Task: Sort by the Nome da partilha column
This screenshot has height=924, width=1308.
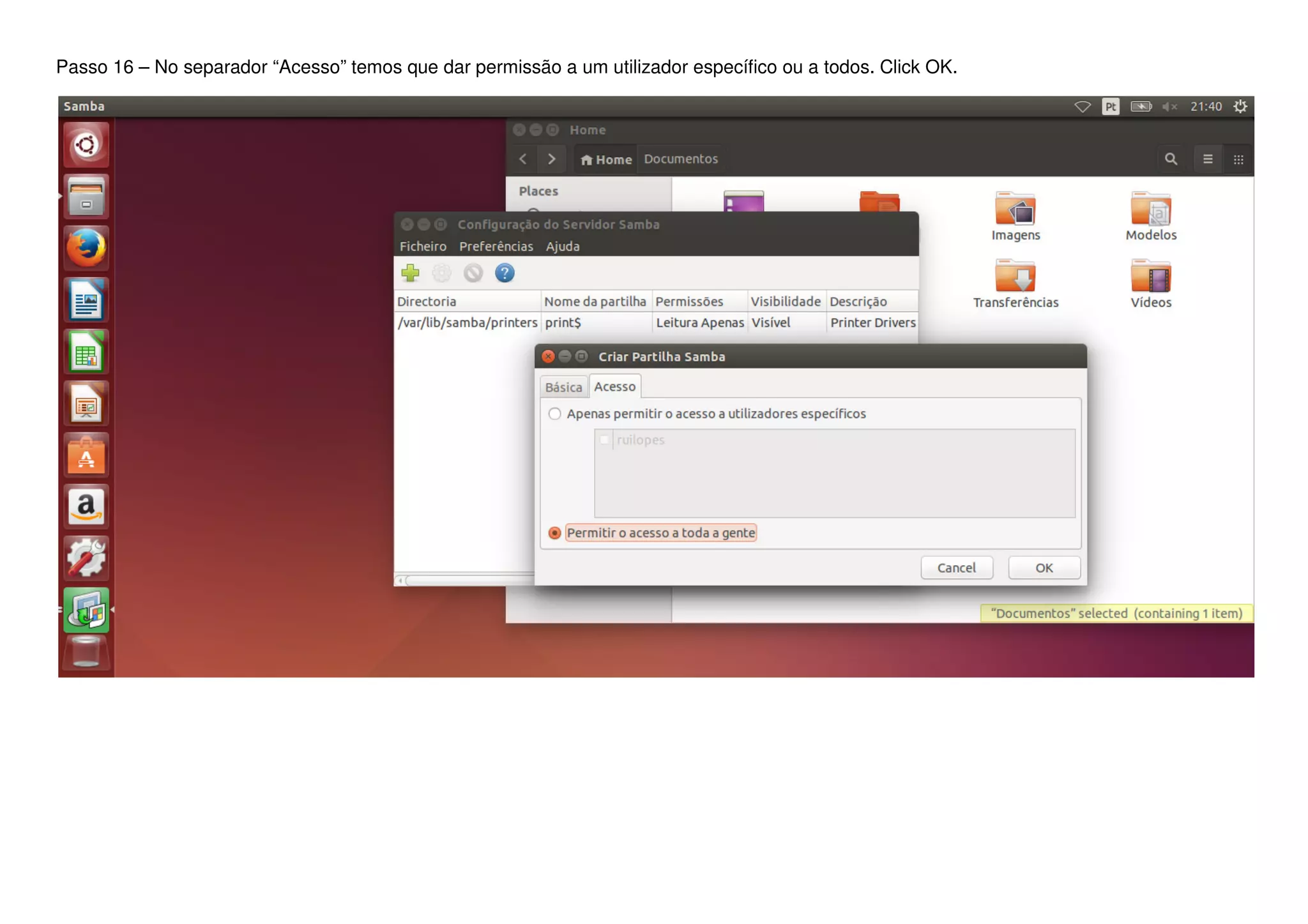Action: [597, 301]
